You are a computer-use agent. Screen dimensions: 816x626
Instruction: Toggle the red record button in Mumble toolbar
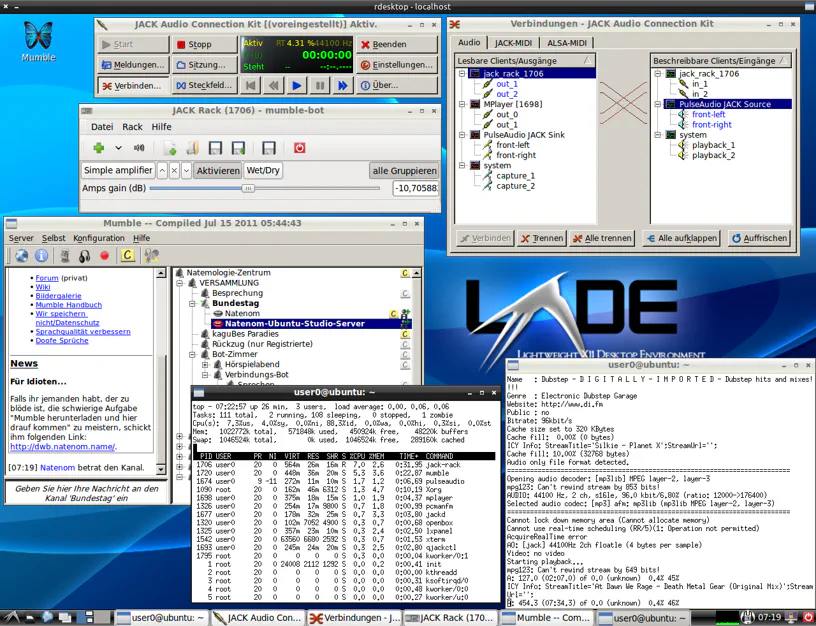(x=105, y=255)
